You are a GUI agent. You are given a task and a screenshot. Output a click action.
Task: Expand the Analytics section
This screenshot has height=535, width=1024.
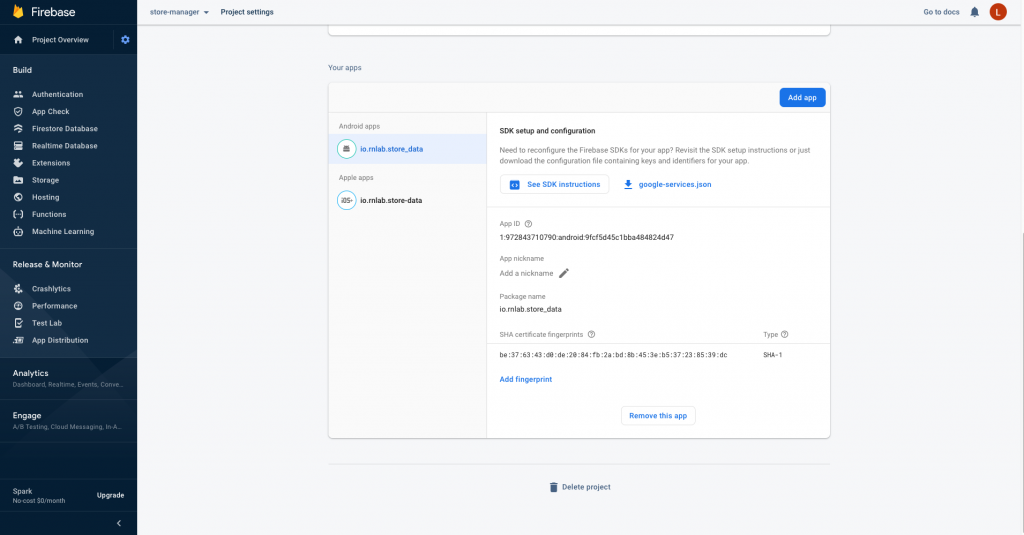click(68, 378)
